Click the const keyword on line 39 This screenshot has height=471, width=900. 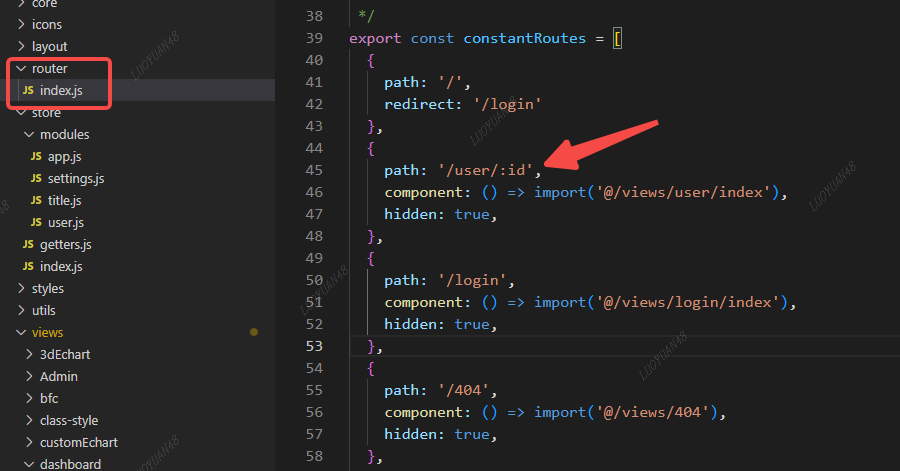tap(432, 38)
